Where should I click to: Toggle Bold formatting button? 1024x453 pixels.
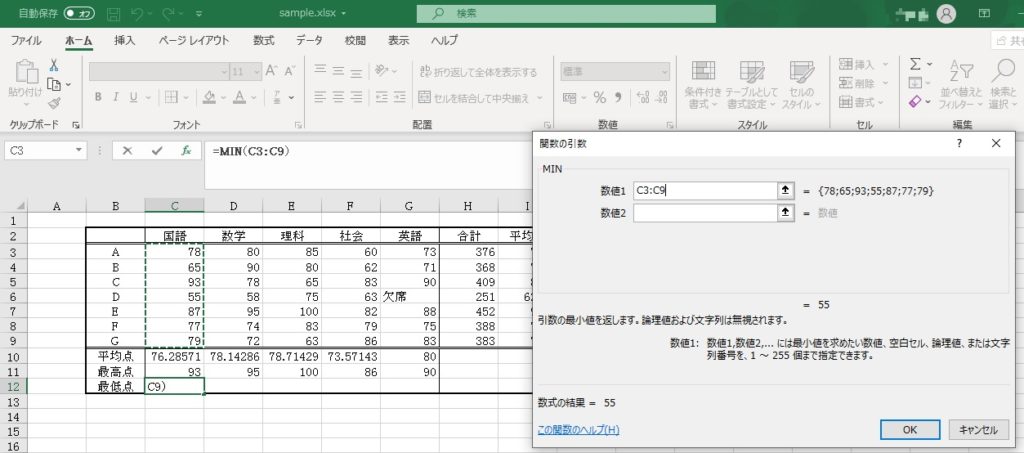point(98,97)
